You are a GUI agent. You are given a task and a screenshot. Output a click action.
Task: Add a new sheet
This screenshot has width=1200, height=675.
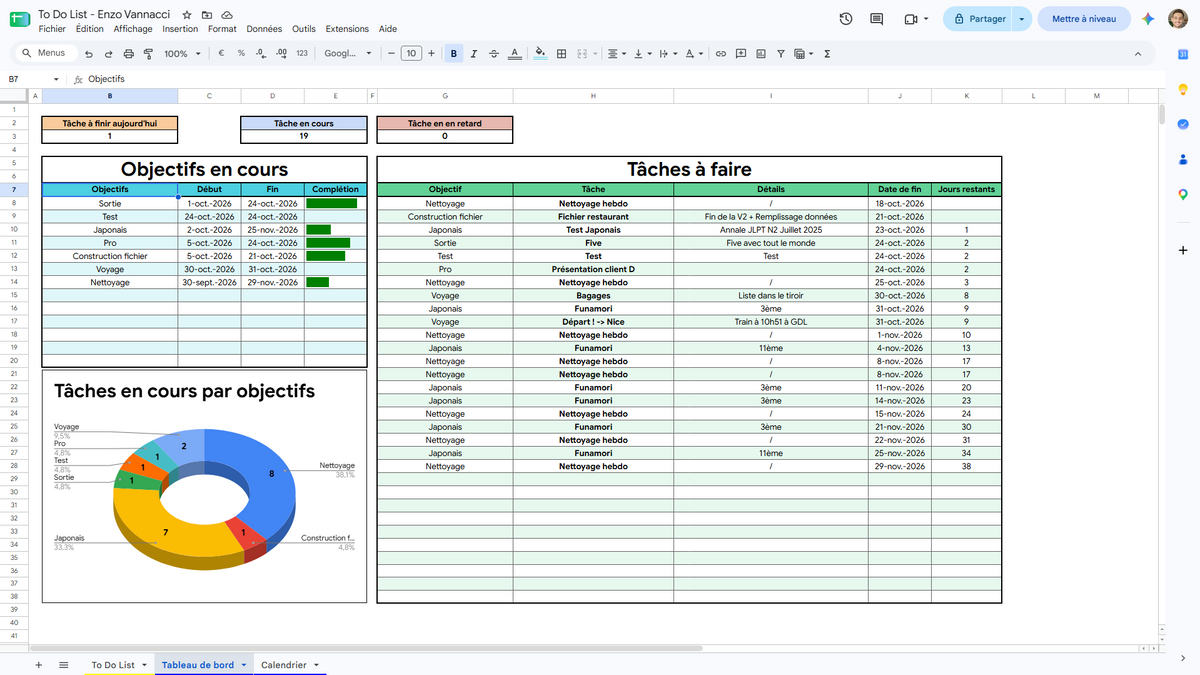point(39,665)
